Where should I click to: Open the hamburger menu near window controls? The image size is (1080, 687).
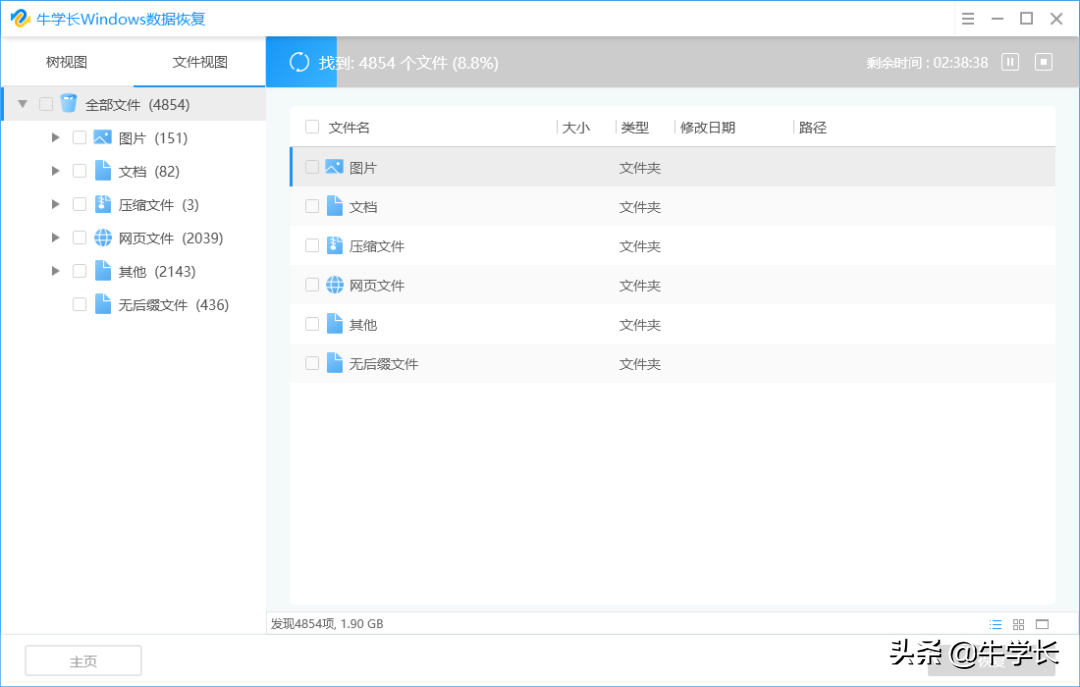pos(967,18)
